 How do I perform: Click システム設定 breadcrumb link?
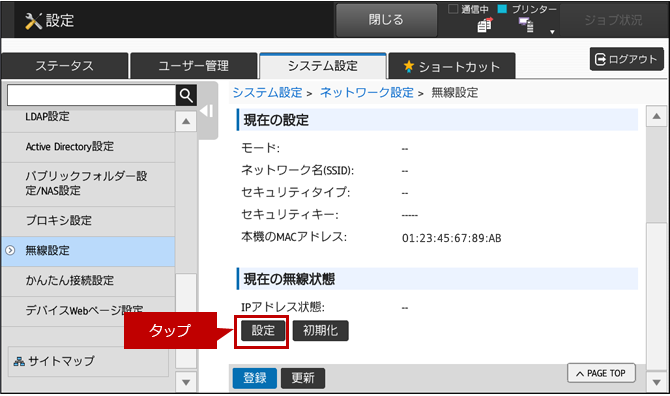click(267, 92)
